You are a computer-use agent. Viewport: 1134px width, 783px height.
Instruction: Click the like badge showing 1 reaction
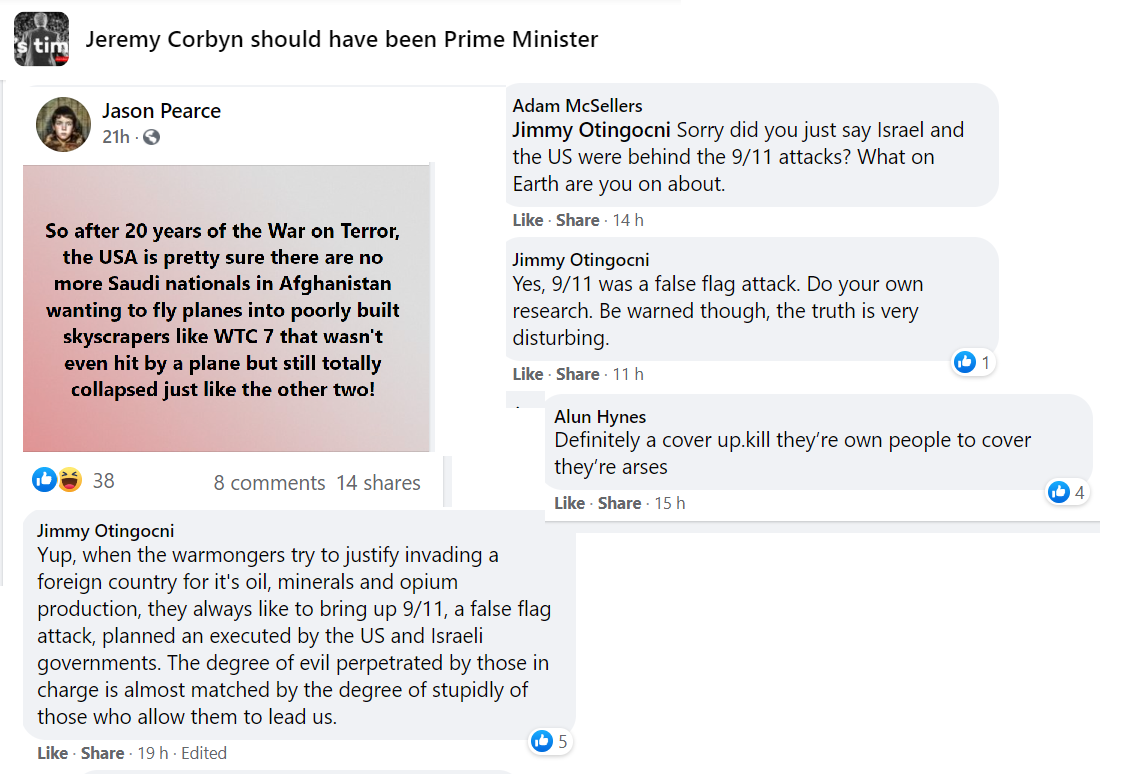click(965, 362)
